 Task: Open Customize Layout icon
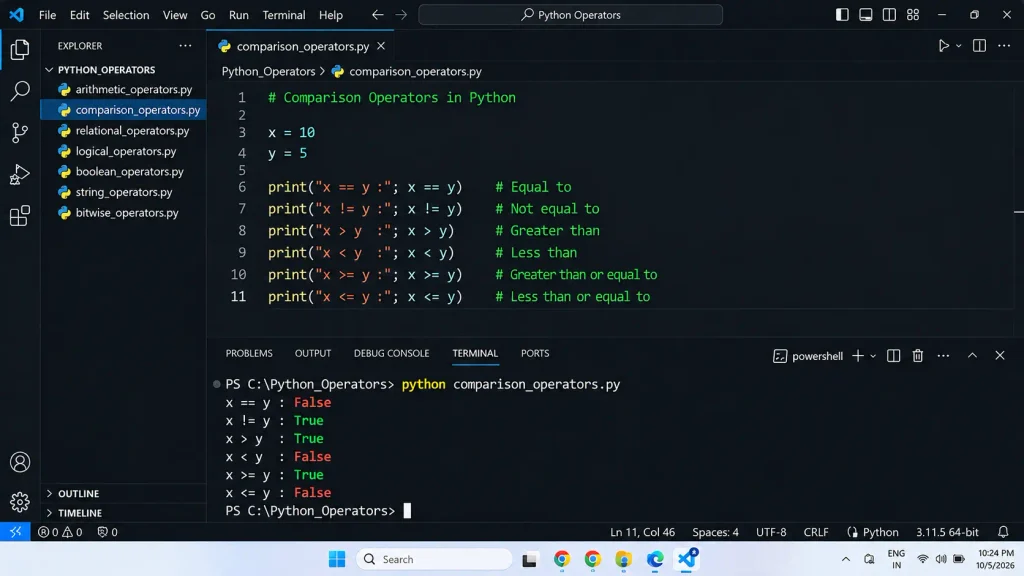pyautogui.click(x=912, y=14)
